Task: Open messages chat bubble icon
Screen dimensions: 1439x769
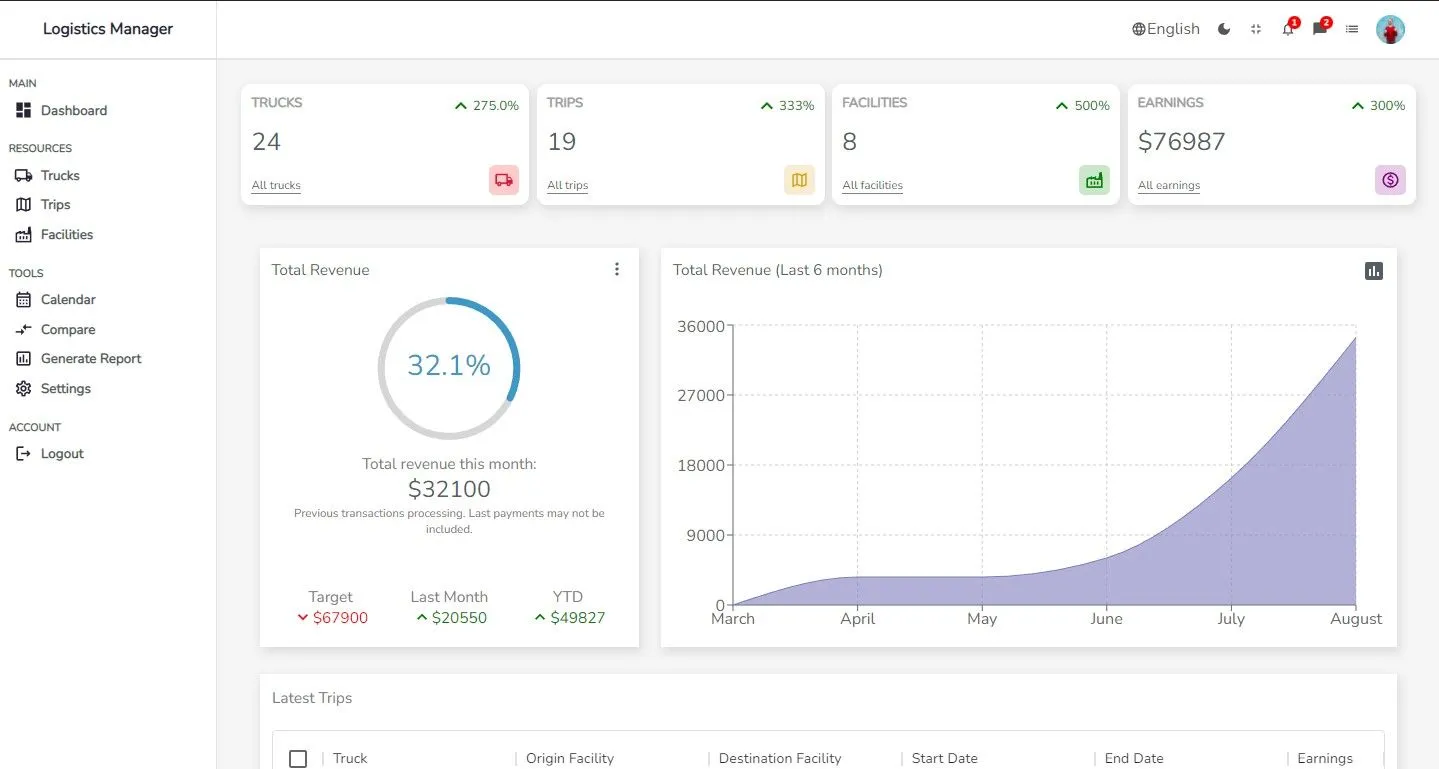Action: coord(1320,29)
